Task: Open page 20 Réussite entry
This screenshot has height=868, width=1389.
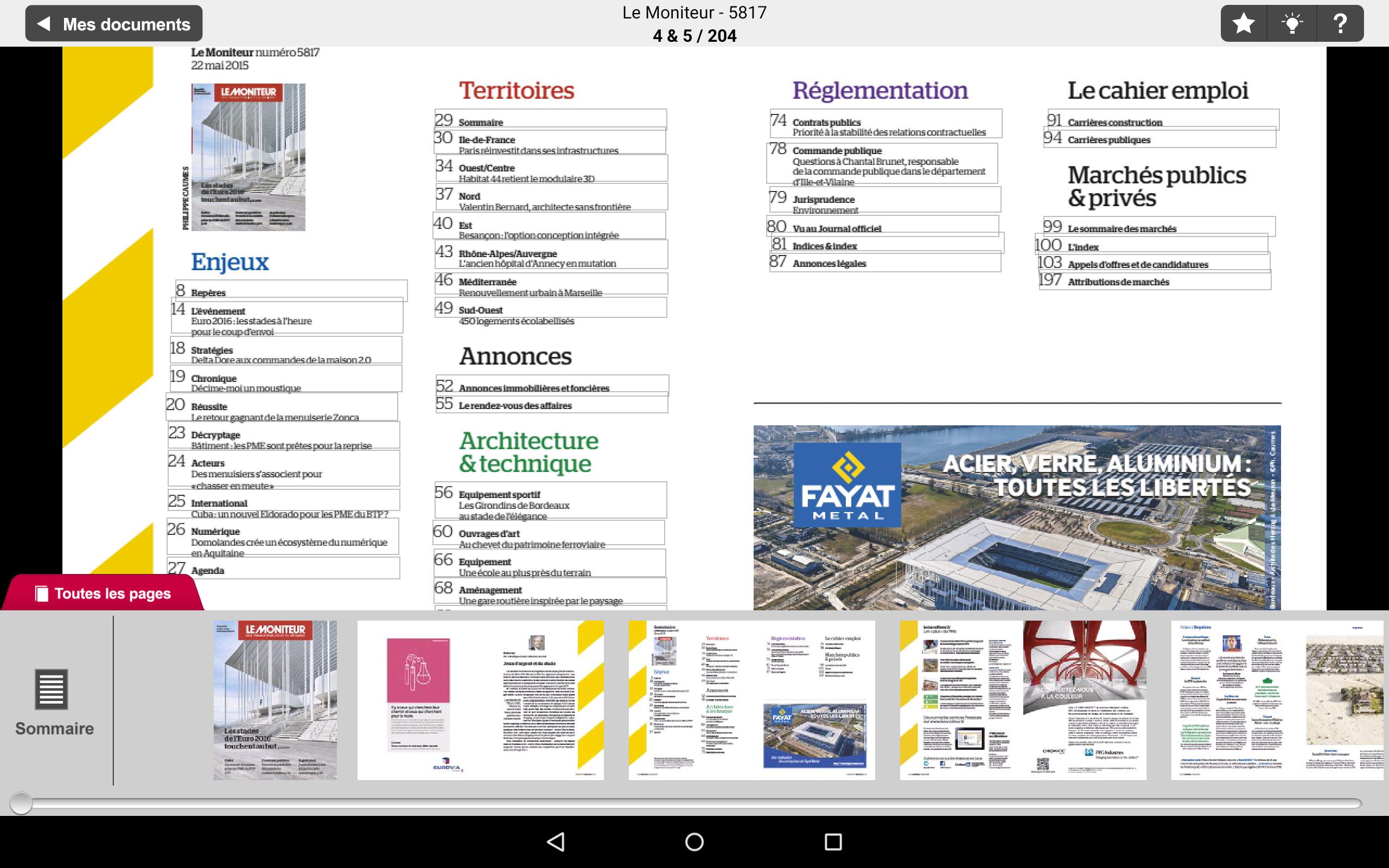Action: coord(282,406)
